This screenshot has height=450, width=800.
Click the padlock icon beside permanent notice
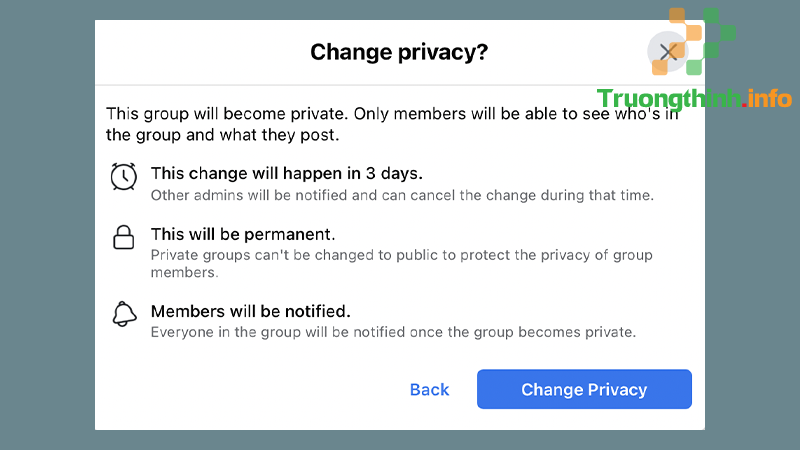pyautogui.click(x=123, y=237)
